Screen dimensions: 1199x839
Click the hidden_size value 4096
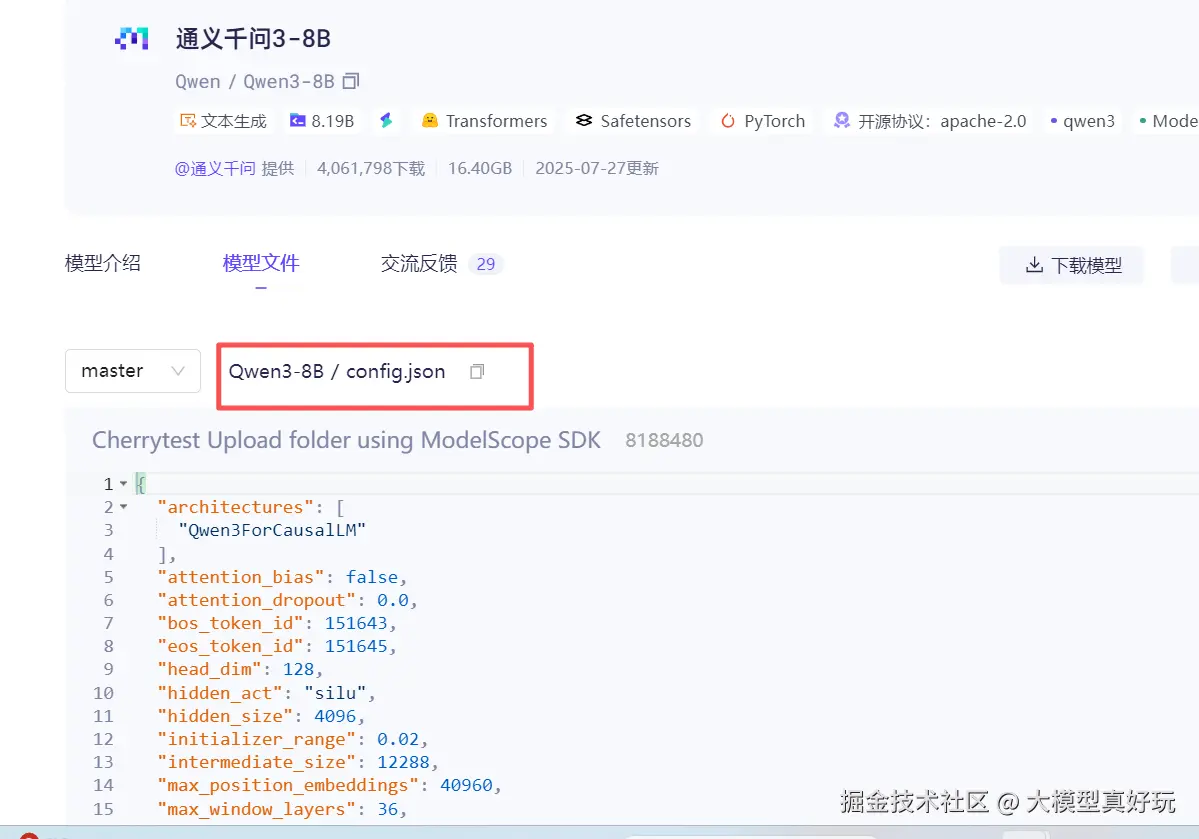335,716
